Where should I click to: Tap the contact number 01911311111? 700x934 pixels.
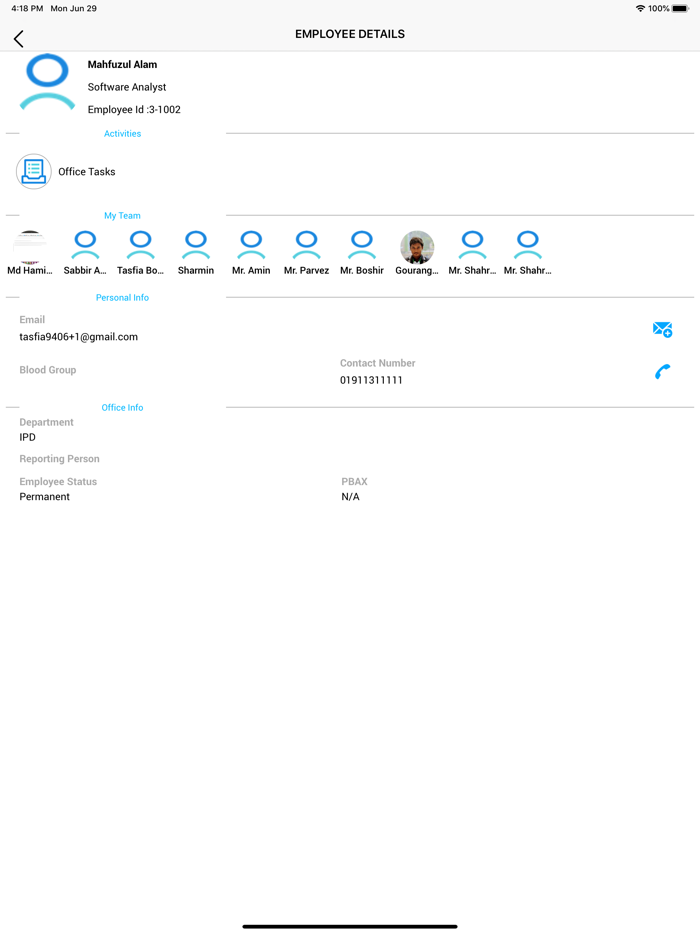pyautogui.click(x=371, y=381)
